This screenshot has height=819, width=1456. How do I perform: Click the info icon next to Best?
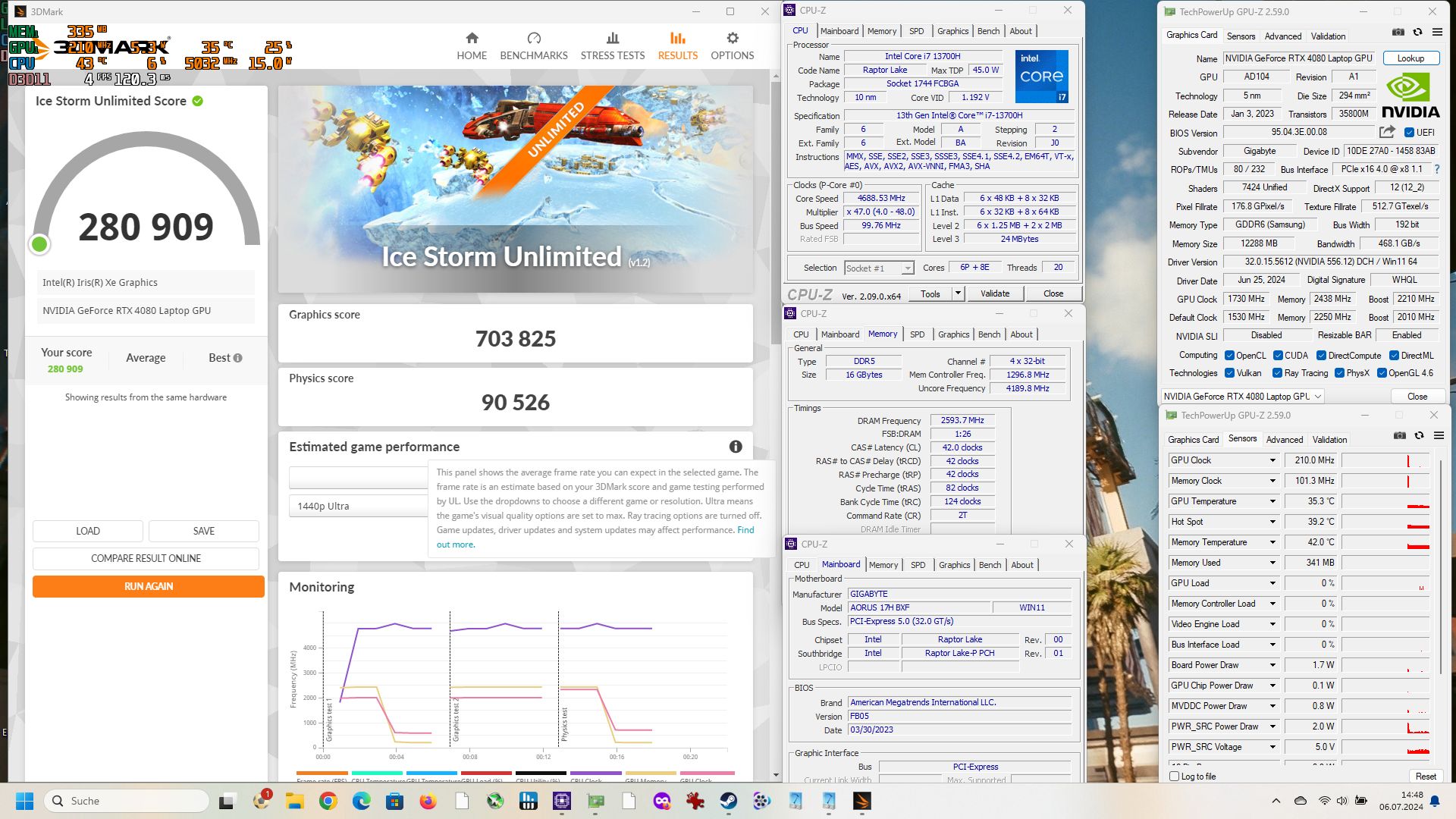238,358
